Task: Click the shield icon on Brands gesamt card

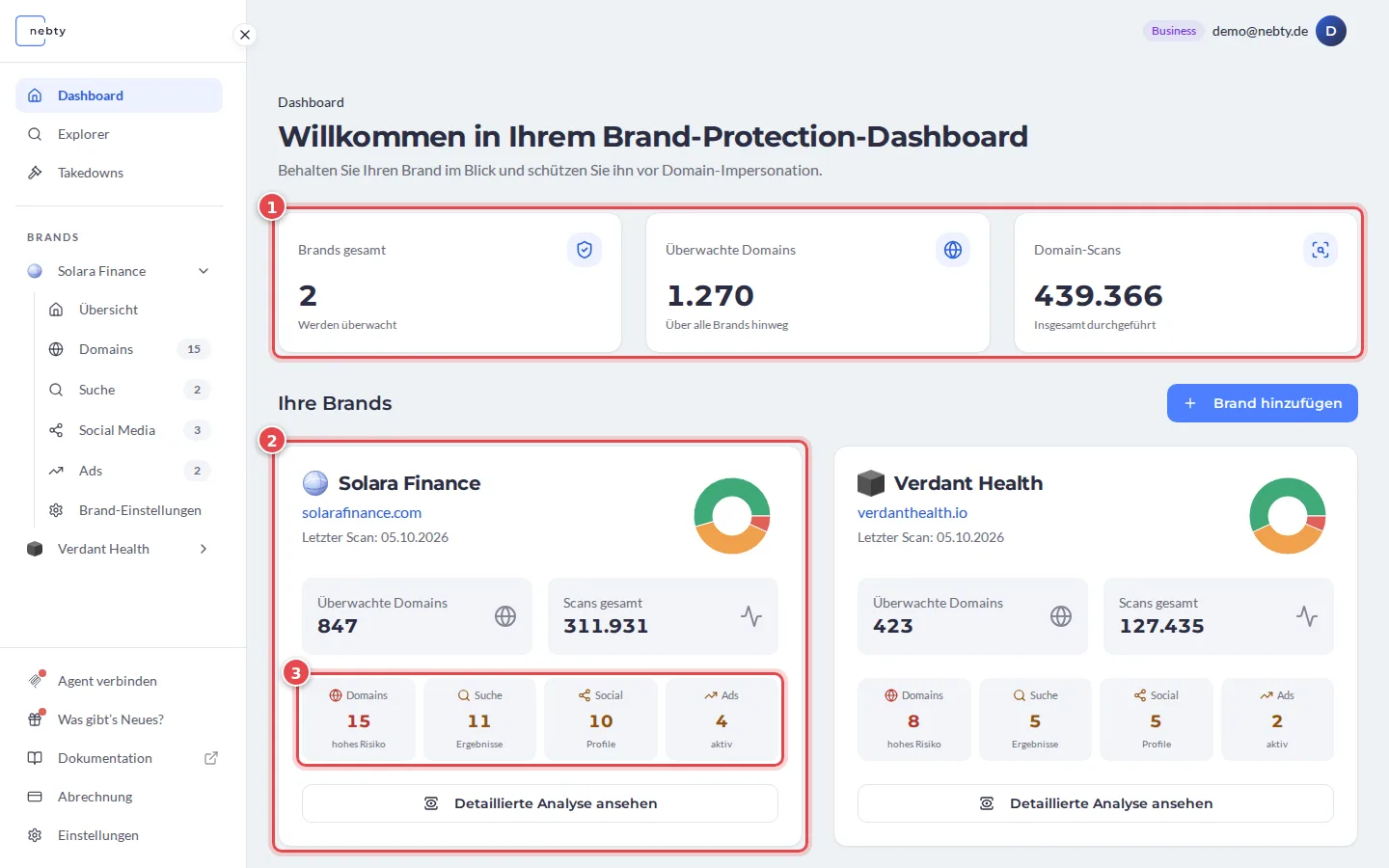Action: coord(585,250)
